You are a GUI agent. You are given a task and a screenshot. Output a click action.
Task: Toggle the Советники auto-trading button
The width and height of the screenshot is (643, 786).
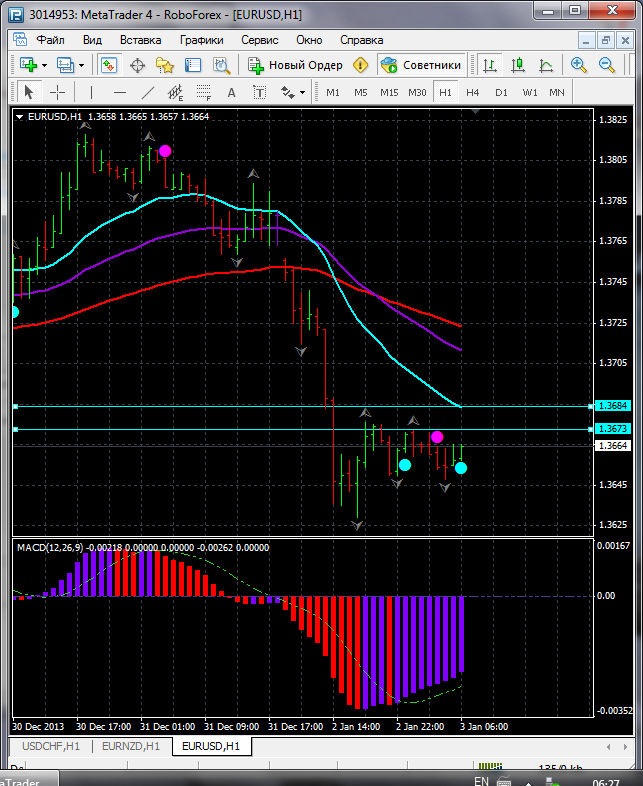(x=421, y=65)
